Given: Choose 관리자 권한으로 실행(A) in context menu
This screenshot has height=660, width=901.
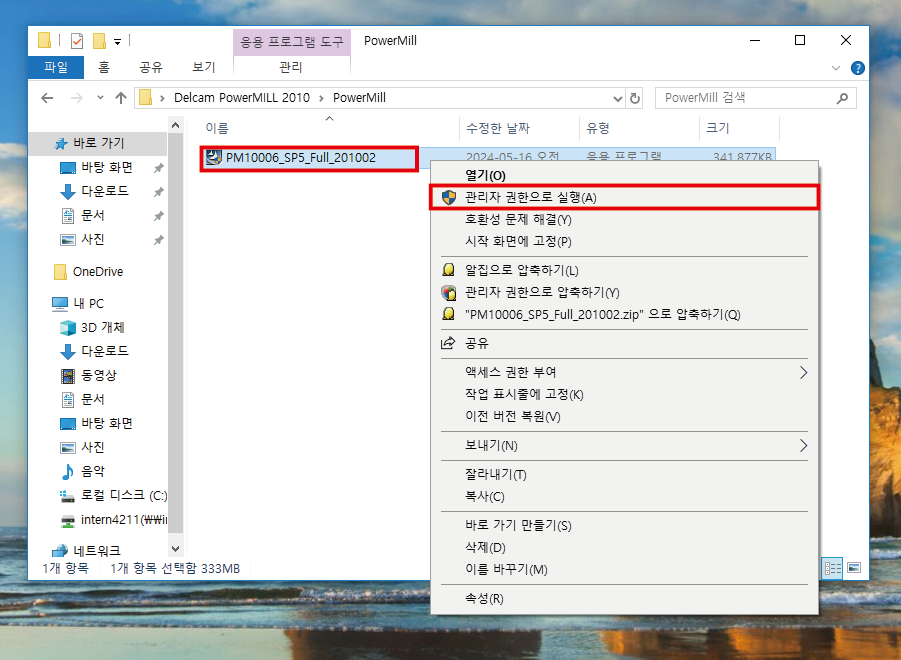Looking at the screenshot, I should [x=625, y=198].
